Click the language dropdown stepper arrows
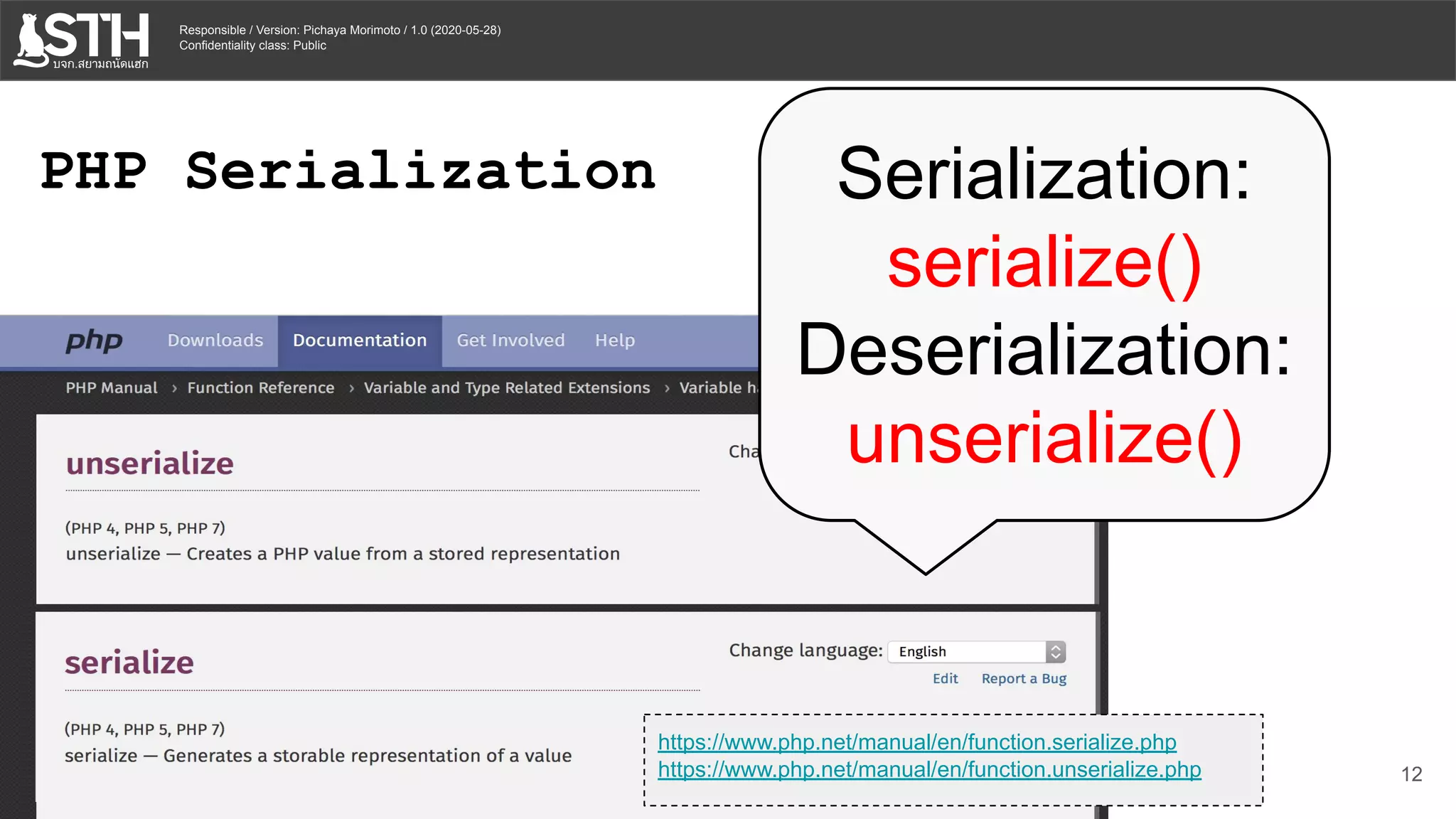Screen dimensions: 1456x819 point(1056,652)
